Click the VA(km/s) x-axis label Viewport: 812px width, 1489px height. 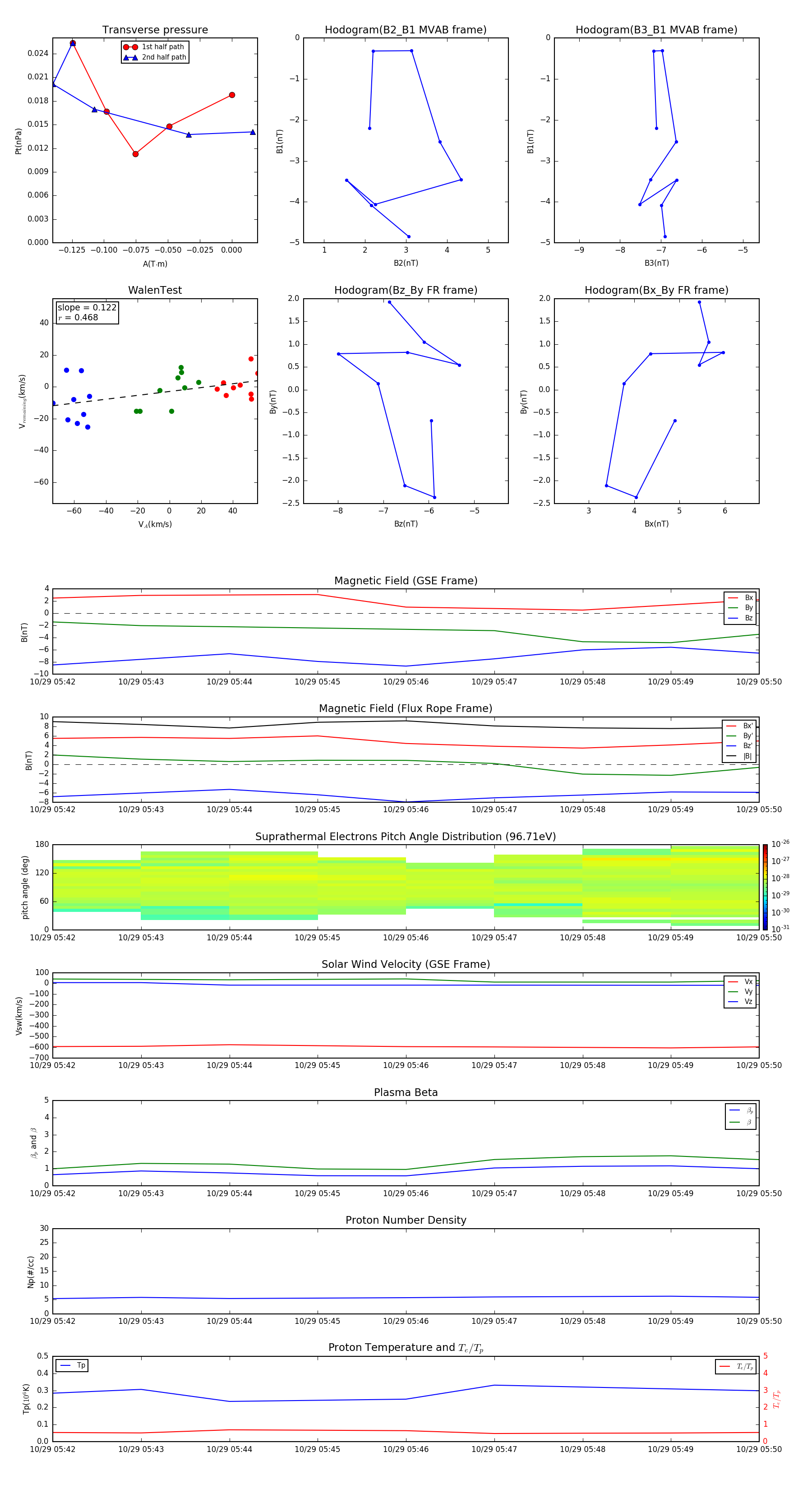click(x=155, y=524)
